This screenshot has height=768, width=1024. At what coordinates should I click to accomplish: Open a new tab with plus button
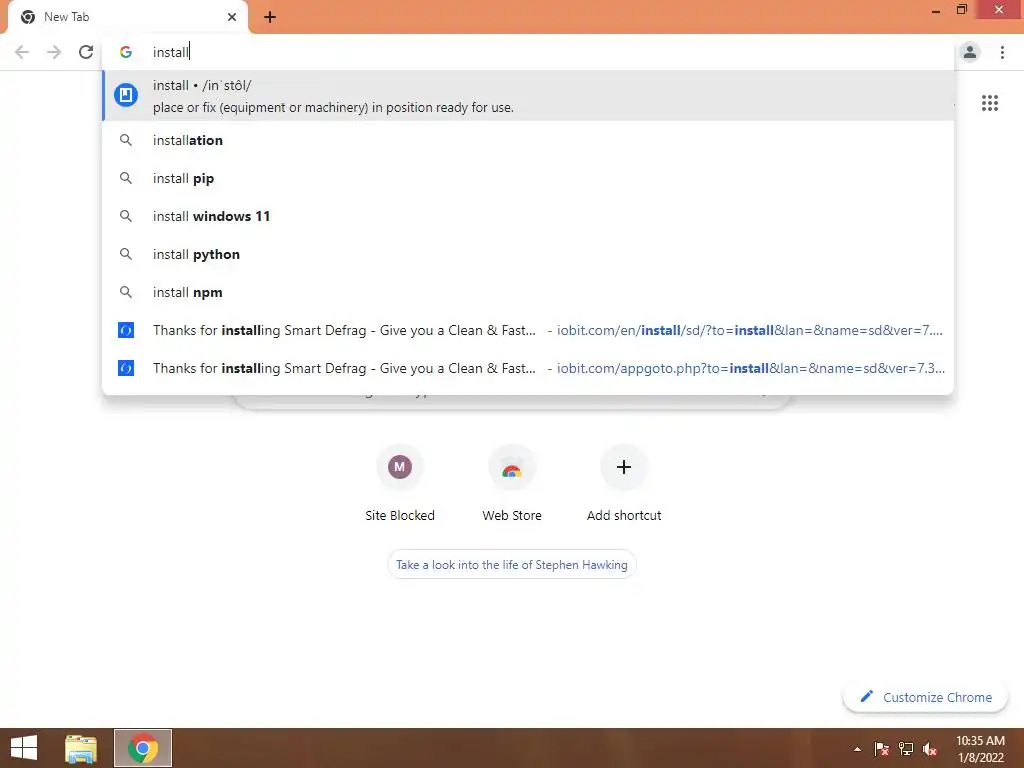point(270,17)
